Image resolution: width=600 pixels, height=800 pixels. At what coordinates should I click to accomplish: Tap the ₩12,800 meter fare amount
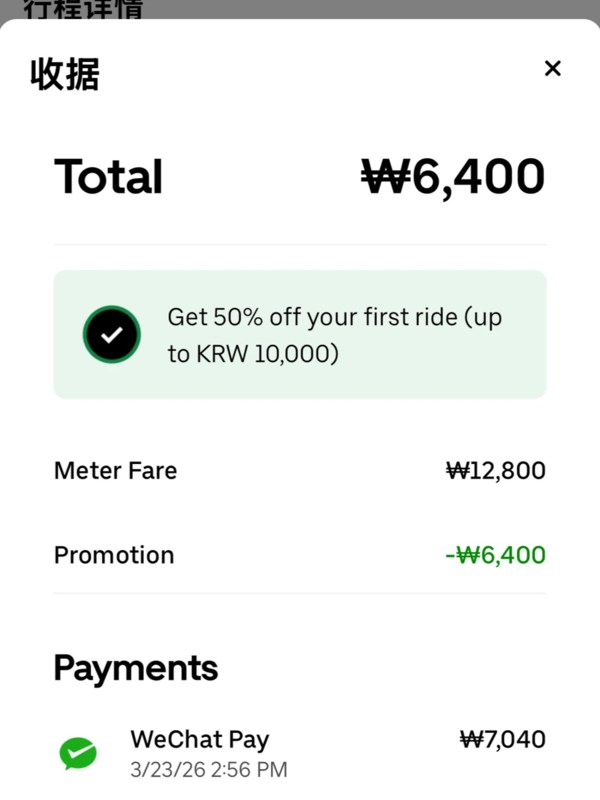click(x=496, y=470)
